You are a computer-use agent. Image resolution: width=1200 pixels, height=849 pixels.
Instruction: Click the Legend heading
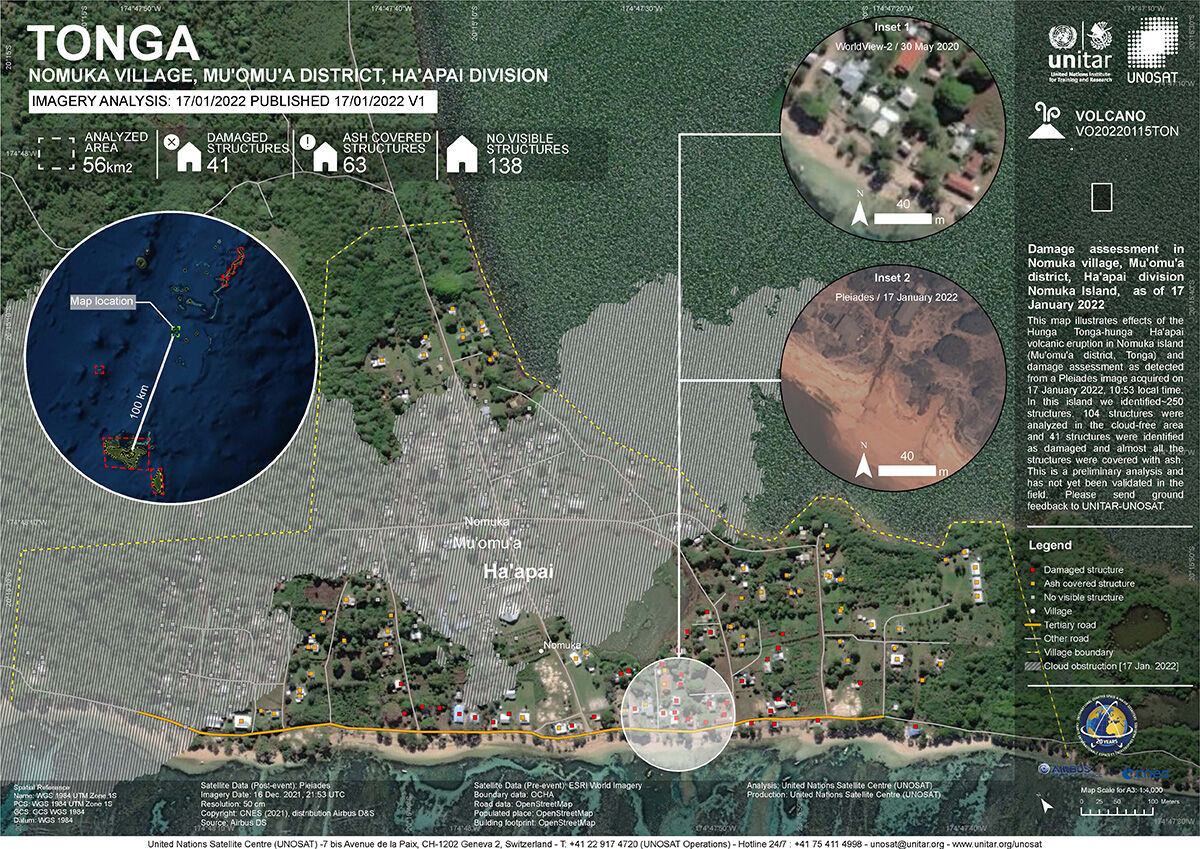[x=1049, y=545]
